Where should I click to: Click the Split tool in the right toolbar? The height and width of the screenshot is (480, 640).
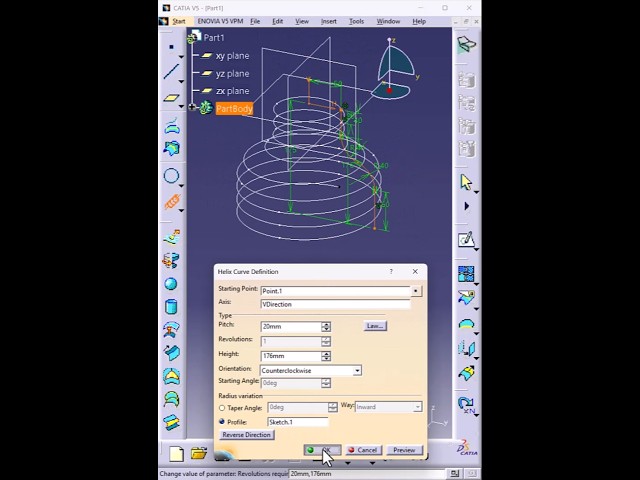coord(466,298)
